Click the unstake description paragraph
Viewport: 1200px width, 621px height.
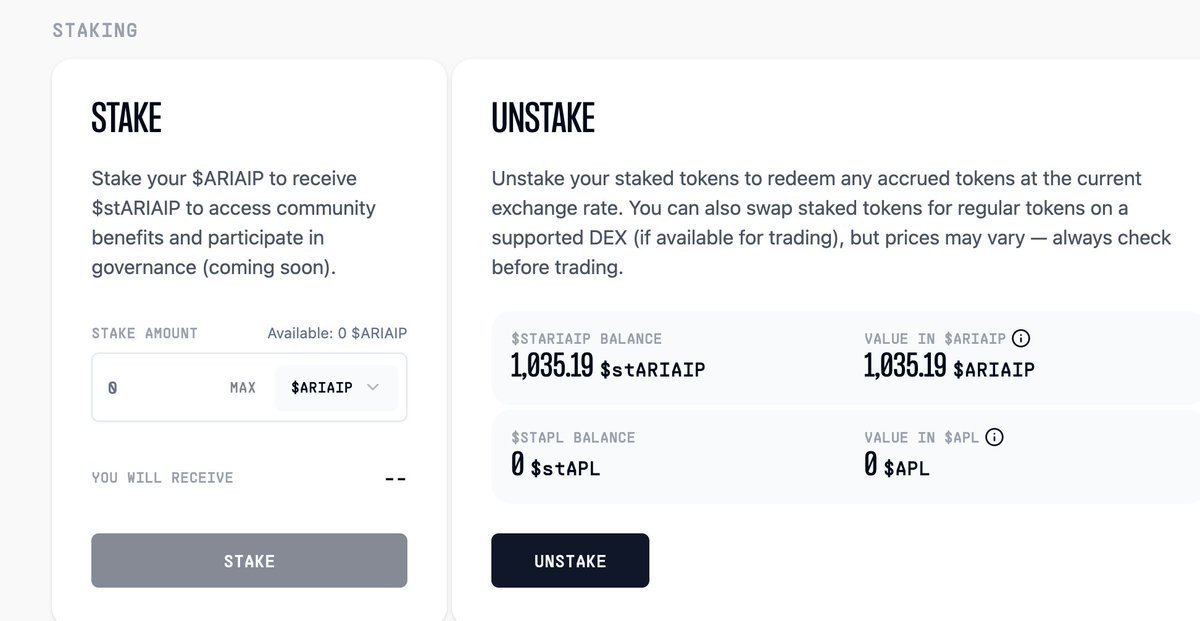pos(830,223)
